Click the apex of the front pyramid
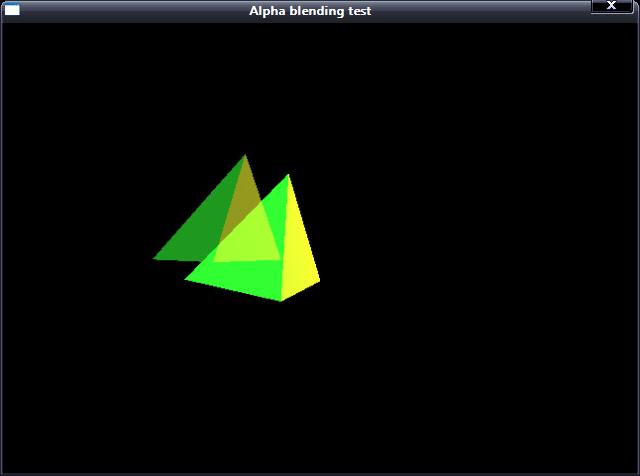 pos(288,175)
